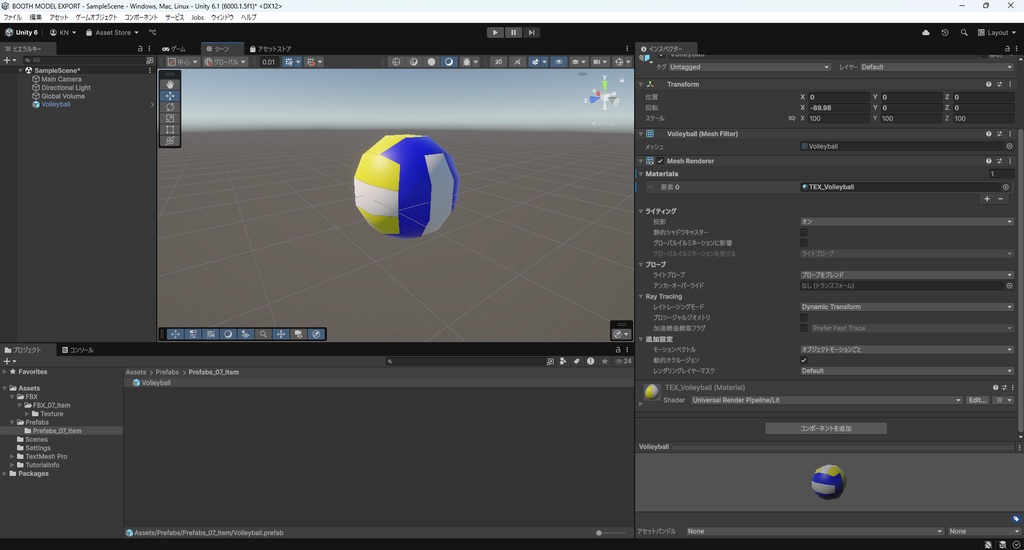Select the combined Transform tool
Image resolution: width=1024 pixels, height=550 pixels.
tap(170, 140)
